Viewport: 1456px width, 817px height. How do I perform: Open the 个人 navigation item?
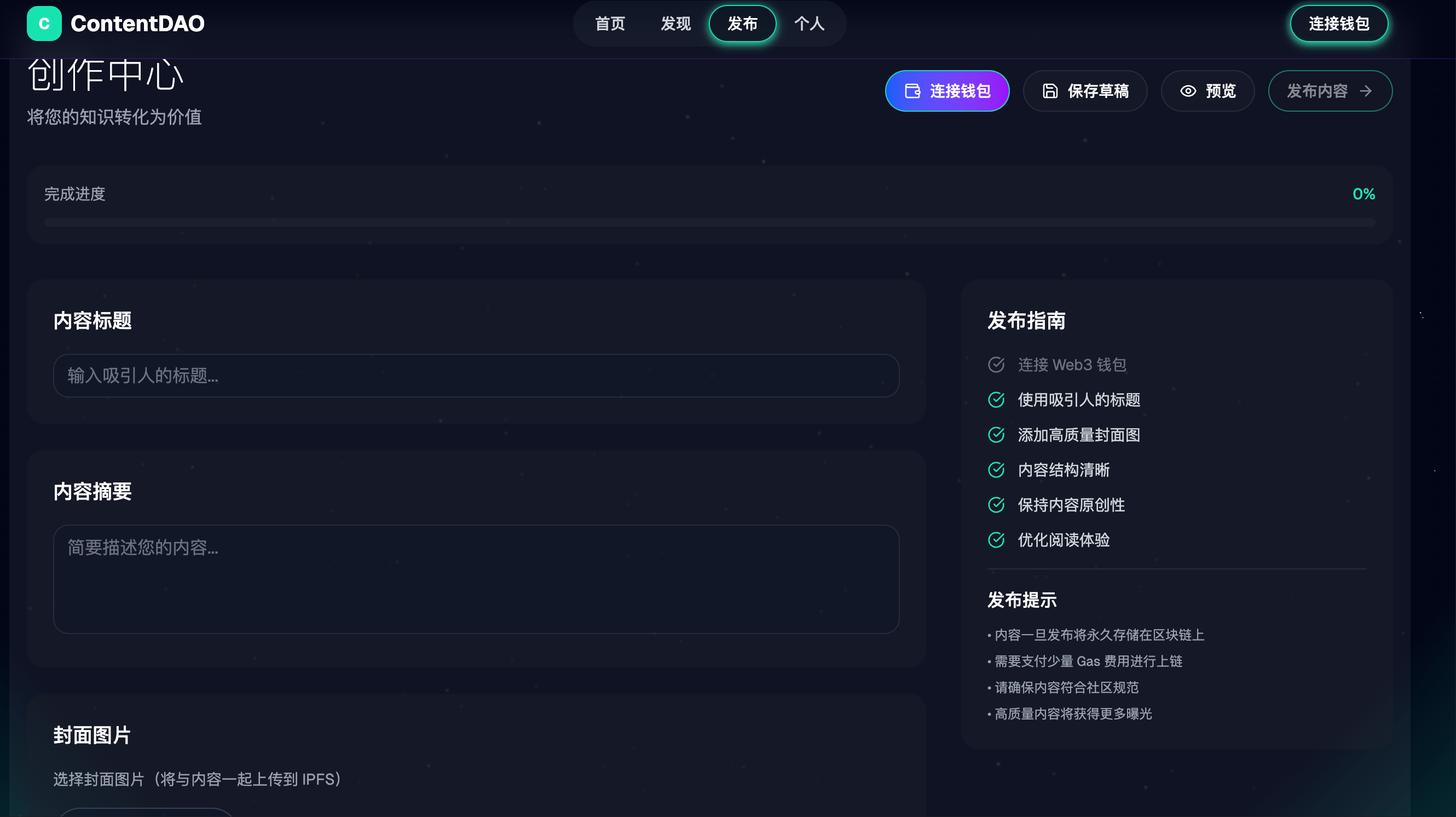pyautogui.click(x=810, y=24)
